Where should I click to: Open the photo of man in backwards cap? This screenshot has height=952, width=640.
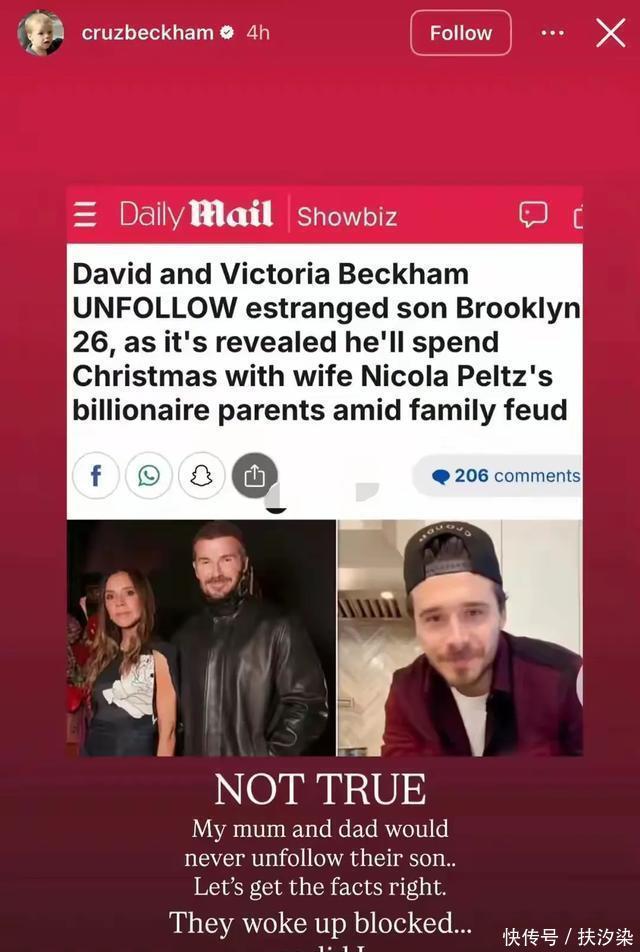[x=460, y=638]
